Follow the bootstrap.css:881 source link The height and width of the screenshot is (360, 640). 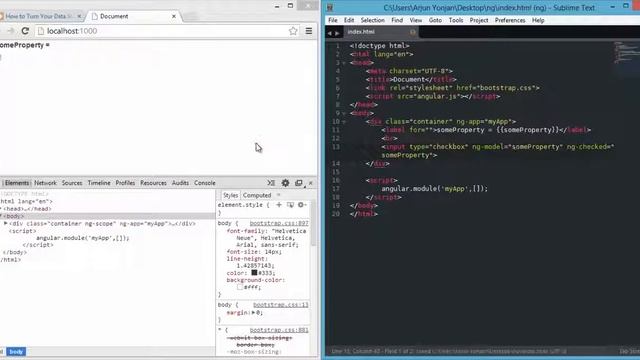279,330
